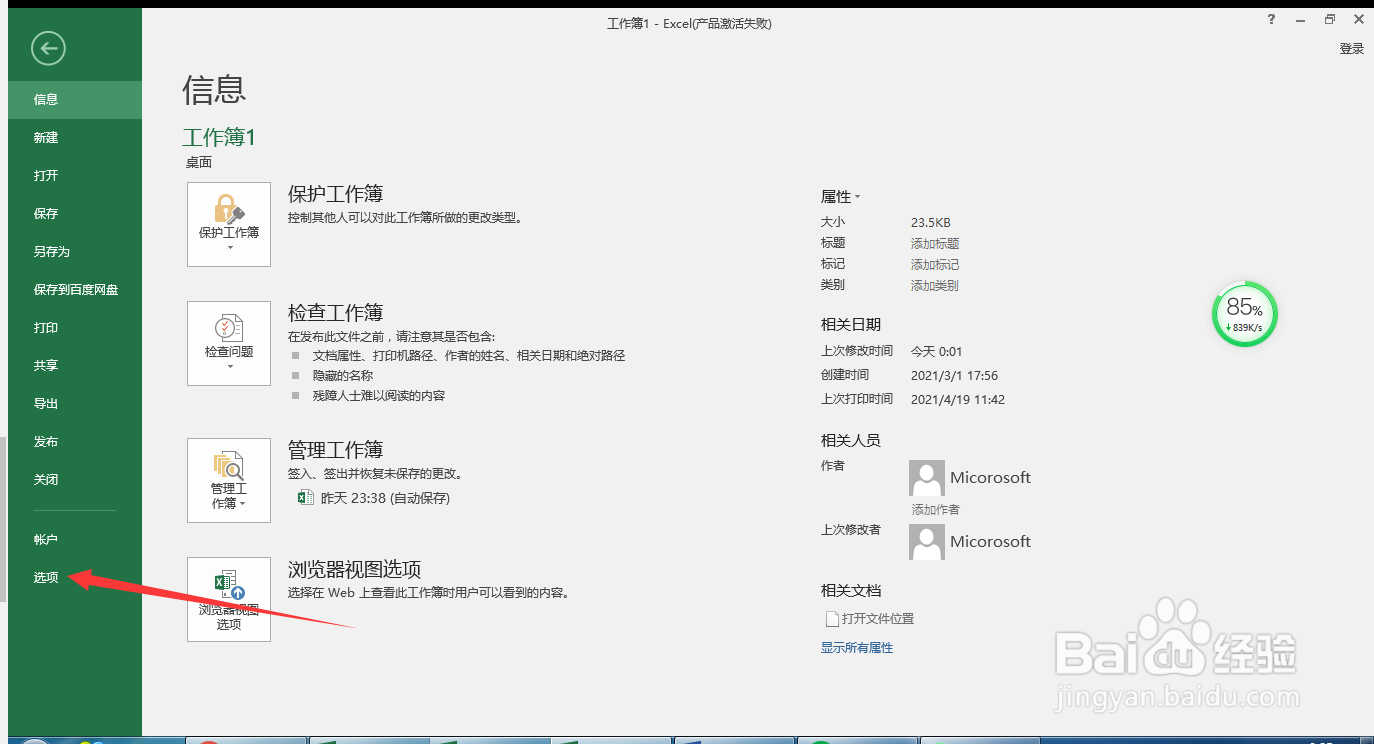Click the 工作簿1 green heading
Screen dimensions: 1374x744
219,137
